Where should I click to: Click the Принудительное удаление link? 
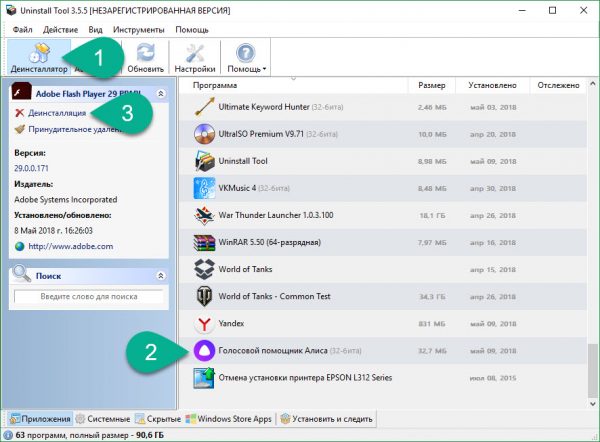(x=75, y=129)
